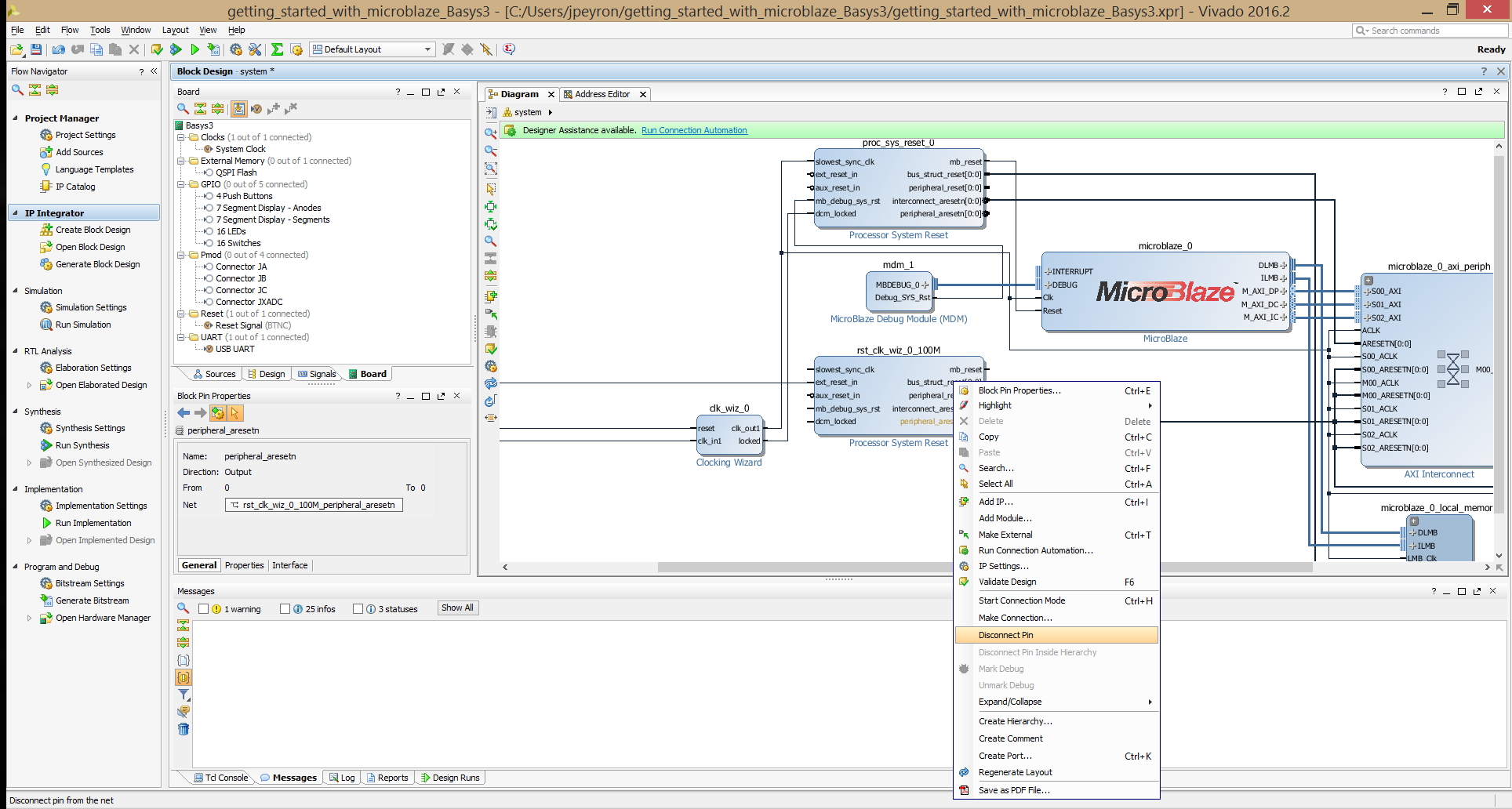Viewport: 1512px width, 809px height.
Task: Click the Open Project folder icon
Action: coord(16,49)
